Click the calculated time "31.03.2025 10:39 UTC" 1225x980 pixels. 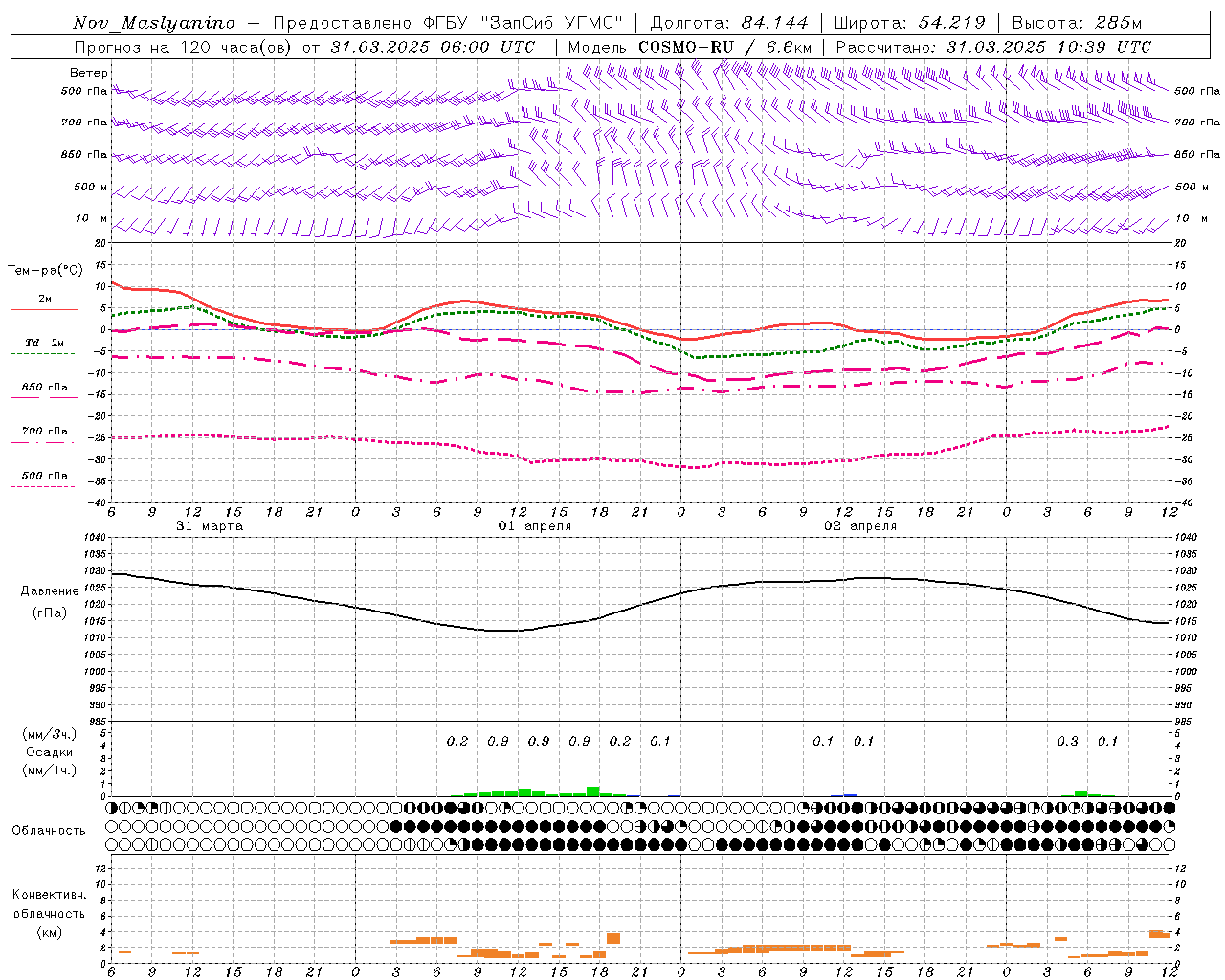click(x=1049, y=47)
